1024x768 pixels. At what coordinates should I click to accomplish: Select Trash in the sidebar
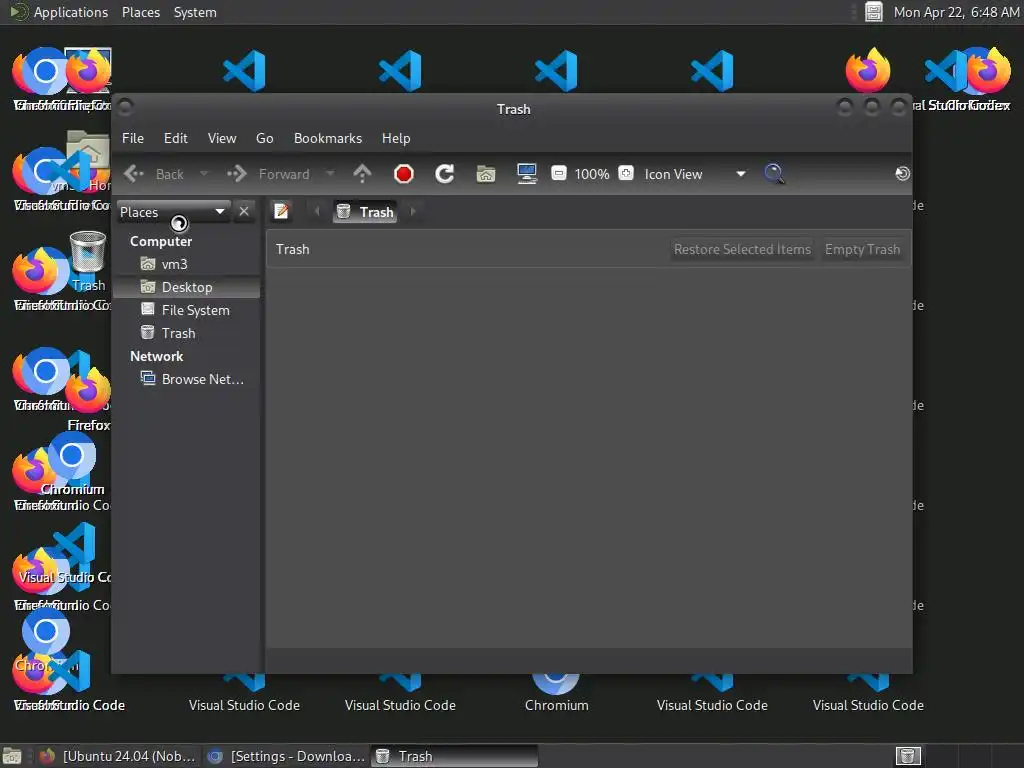tap(187, 333)
